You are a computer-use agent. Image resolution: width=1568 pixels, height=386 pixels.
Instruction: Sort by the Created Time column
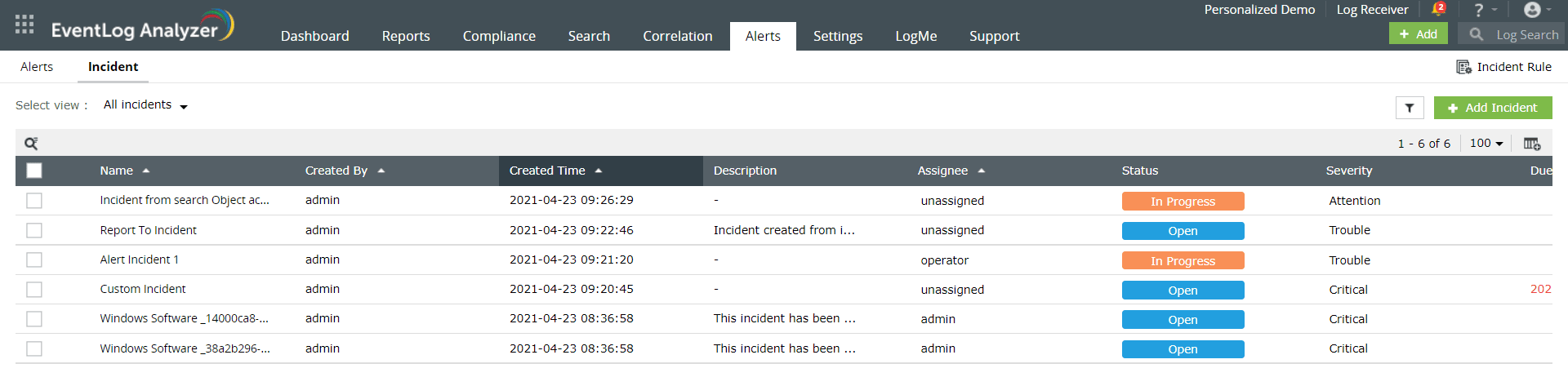tap(547, 171)
